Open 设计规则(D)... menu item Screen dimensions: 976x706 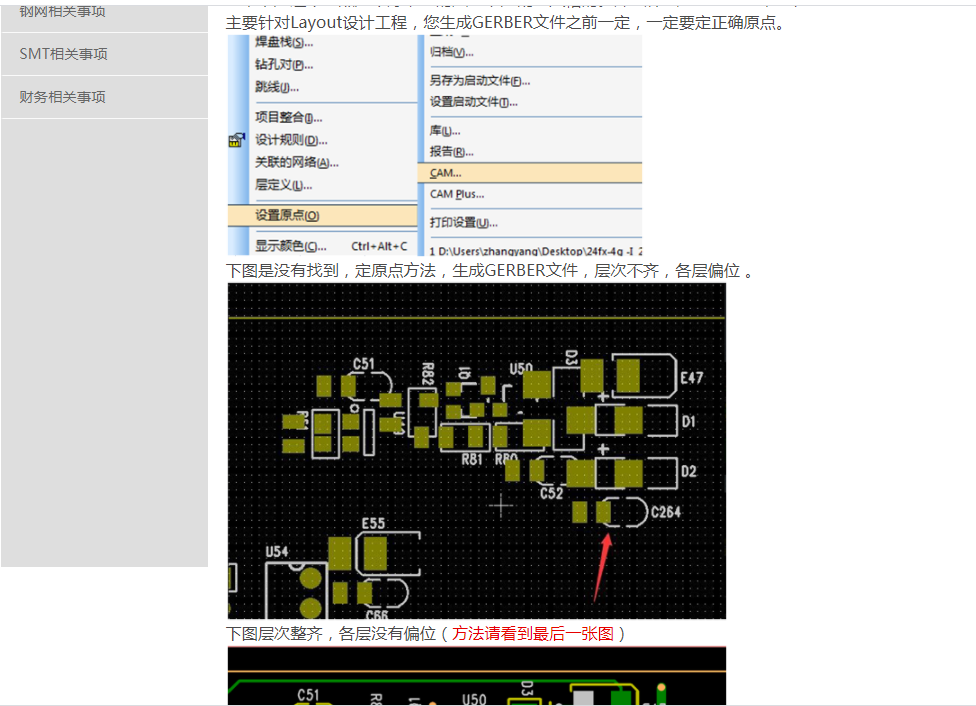[x=291, y=140]
